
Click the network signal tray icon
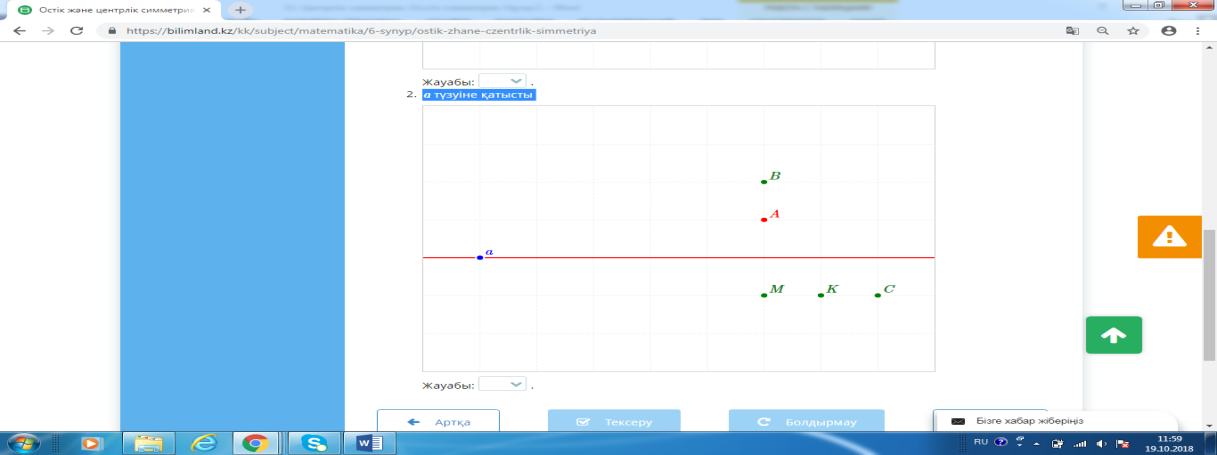1078,442
